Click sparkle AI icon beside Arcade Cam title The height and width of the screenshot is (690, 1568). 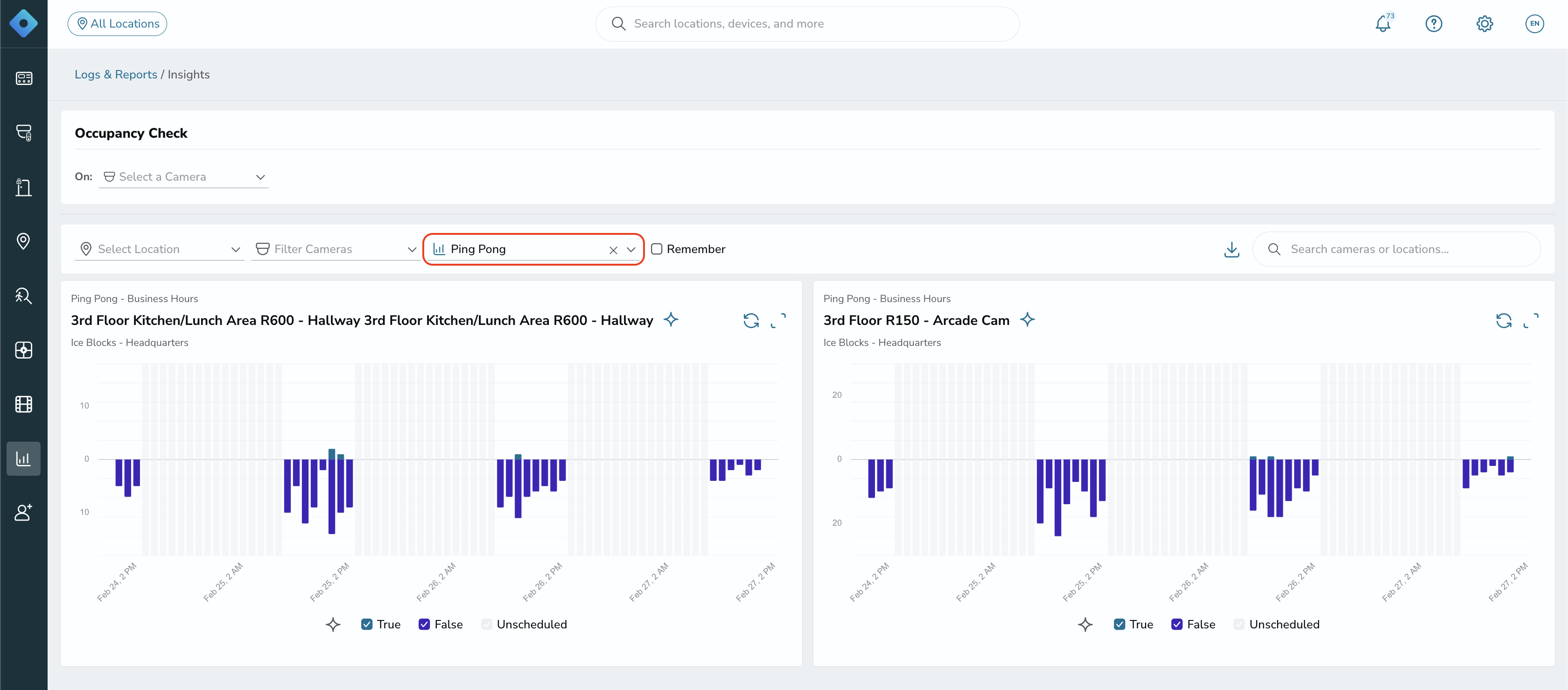click(1027, 320)
